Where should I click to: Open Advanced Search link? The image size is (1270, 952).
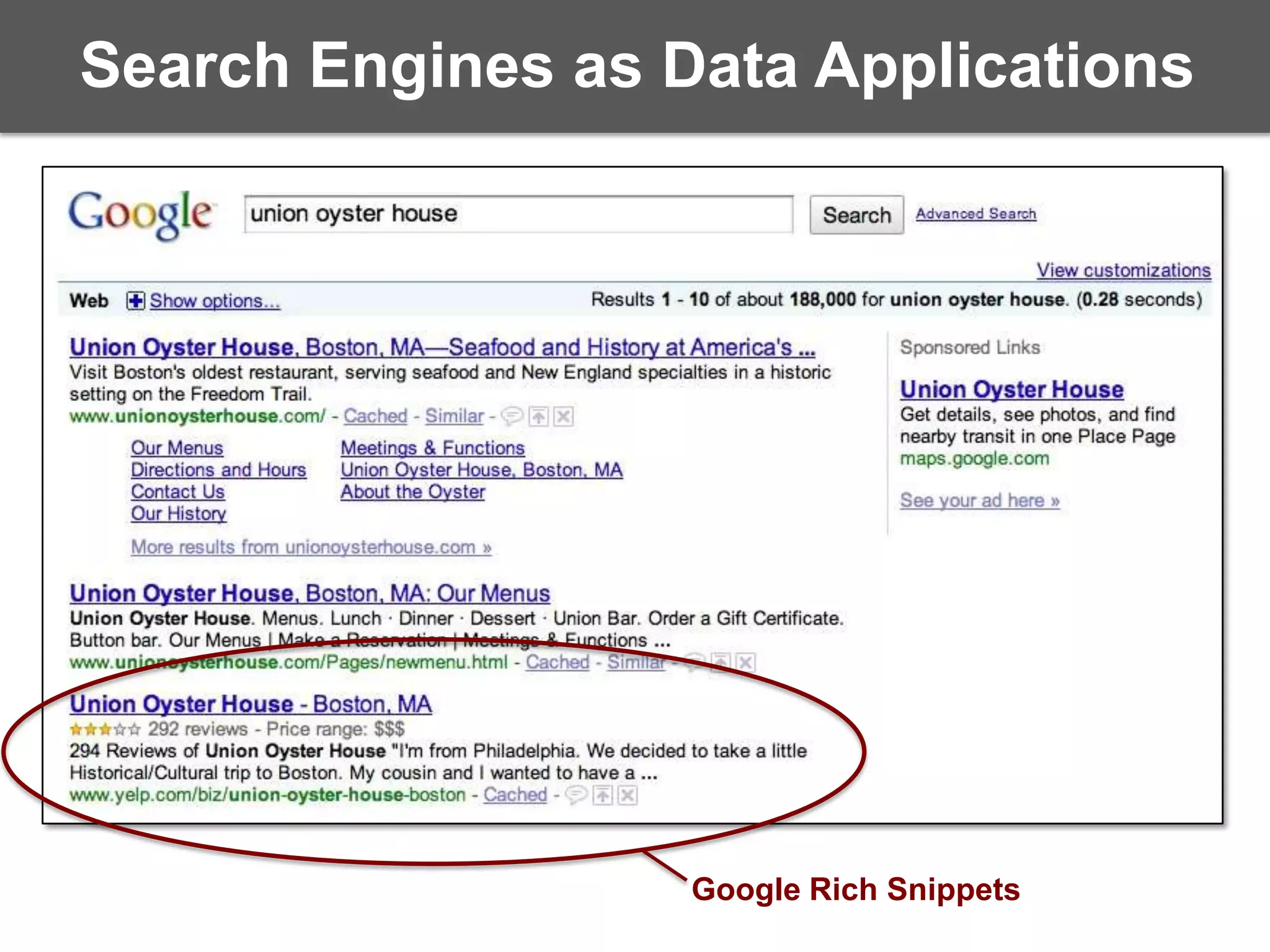tap(976, 214)
